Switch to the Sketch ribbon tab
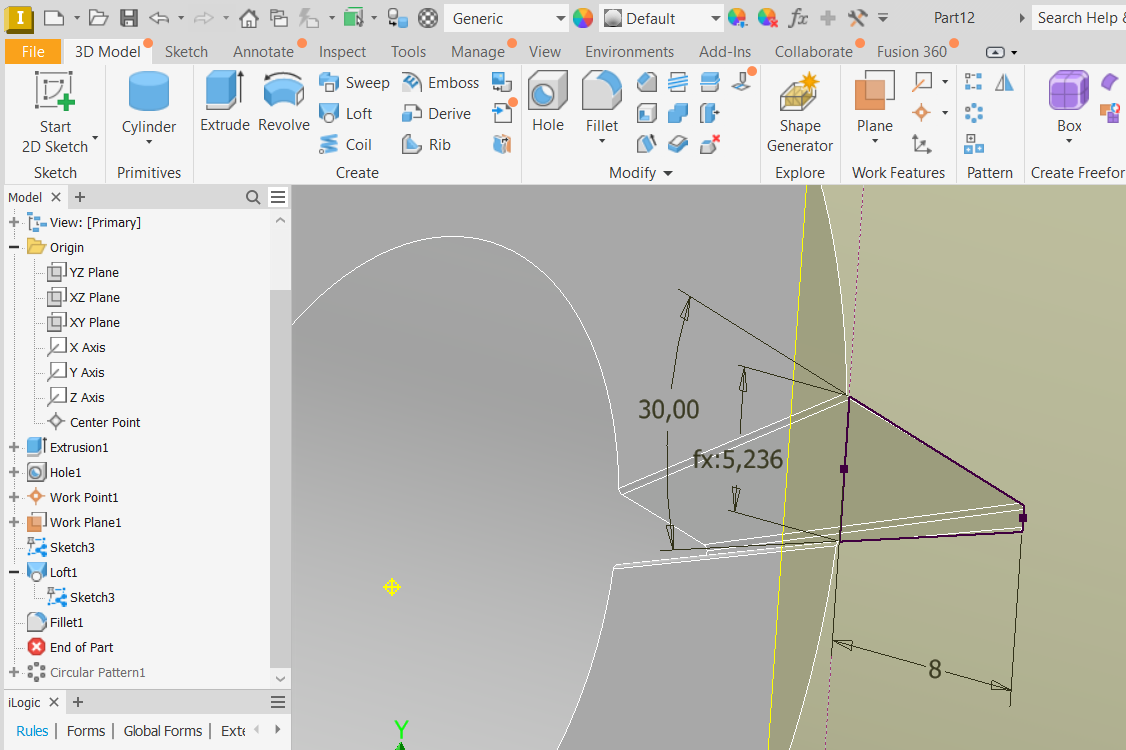 click(186, 51)
